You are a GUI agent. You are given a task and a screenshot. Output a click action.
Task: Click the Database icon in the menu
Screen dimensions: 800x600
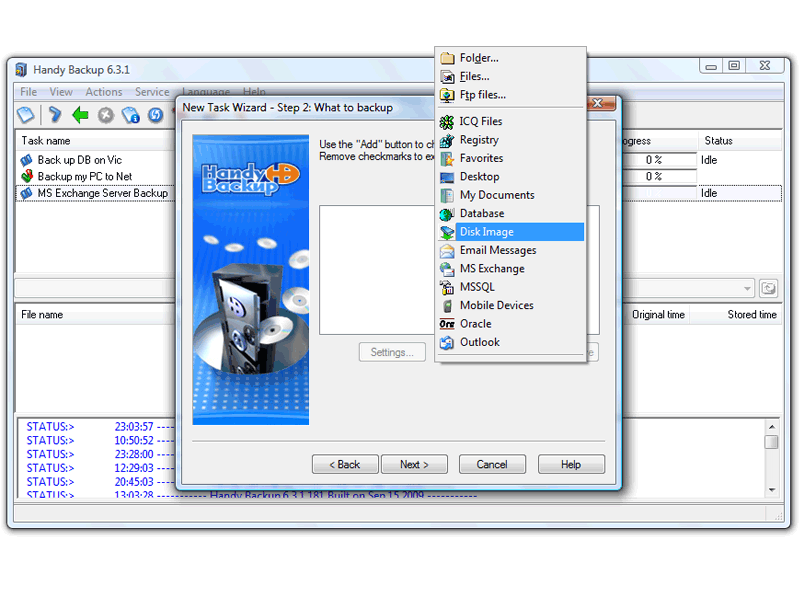coord(447,214)
